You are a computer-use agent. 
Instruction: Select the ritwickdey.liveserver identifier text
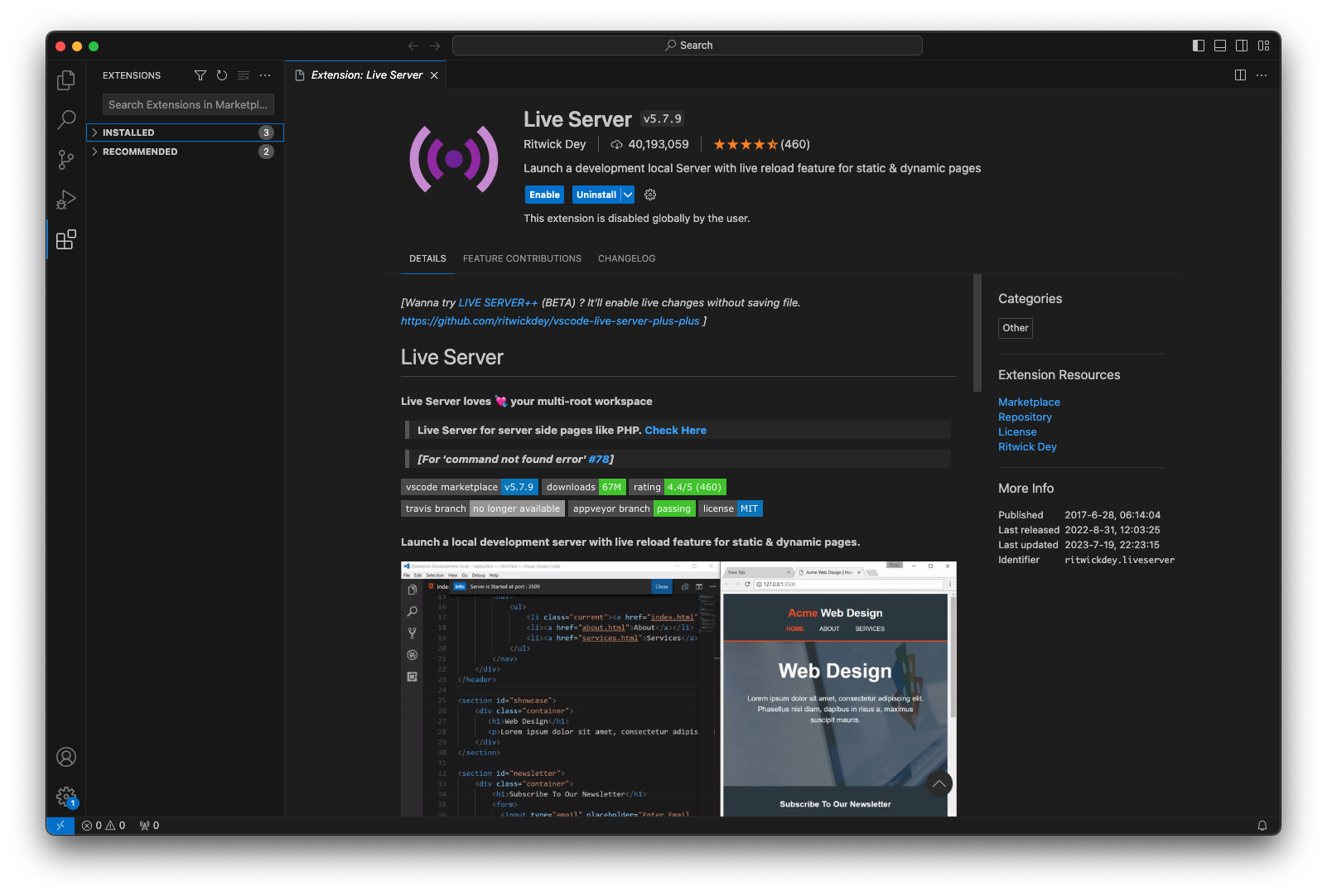click(1119, 561)
